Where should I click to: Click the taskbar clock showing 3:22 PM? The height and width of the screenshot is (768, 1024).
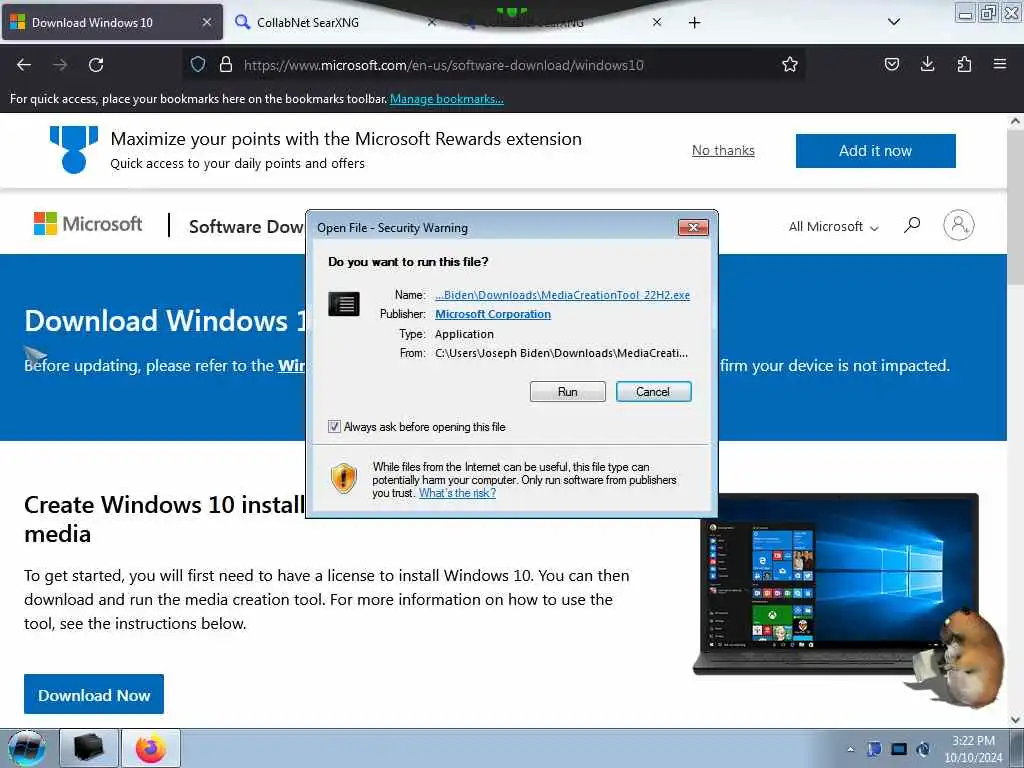973,749
